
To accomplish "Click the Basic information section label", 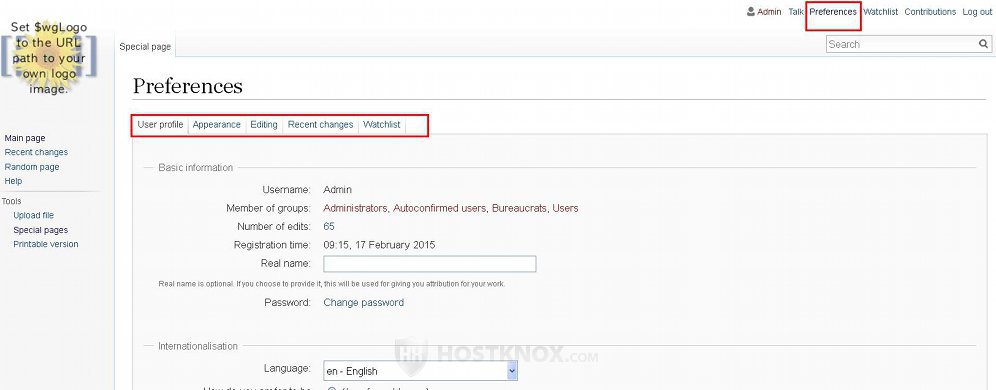I will tap(196, 168).
